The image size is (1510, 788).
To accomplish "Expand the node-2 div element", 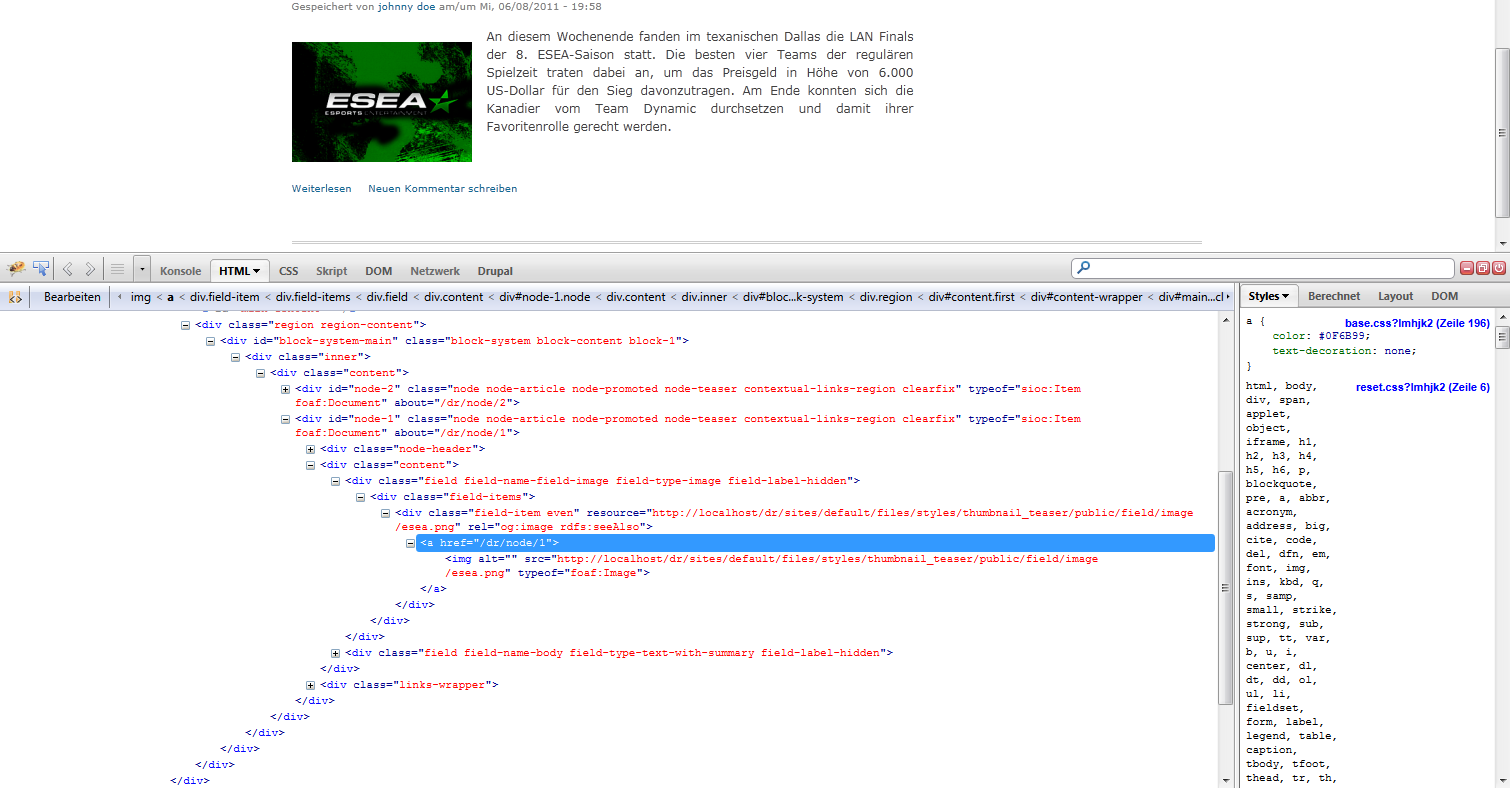I will tap(286, 389).
